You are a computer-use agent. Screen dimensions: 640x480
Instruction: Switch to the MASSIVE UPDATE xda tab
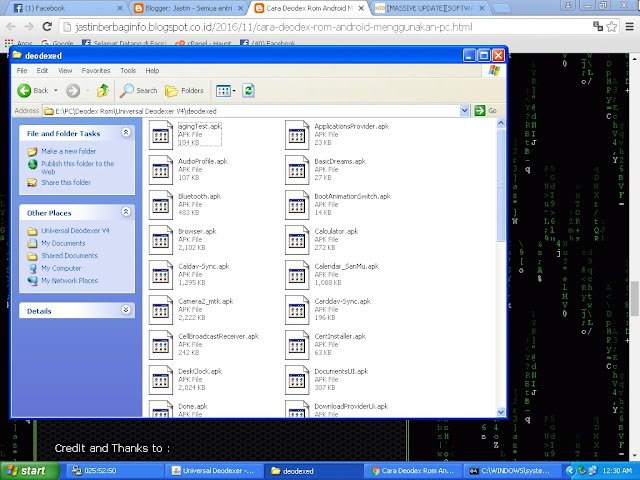click(430, 8)
